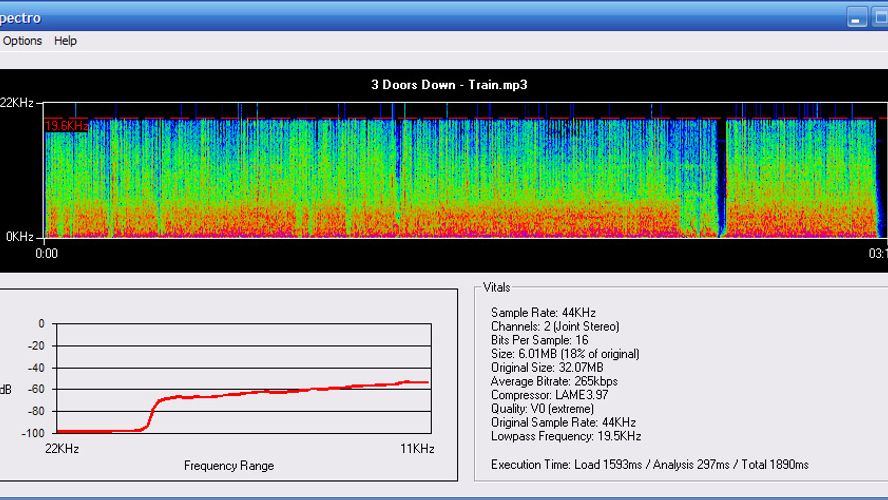Click the 11KHz label under the graph
888x500 pixels.
pyautogui.click(x=417, y=449)
